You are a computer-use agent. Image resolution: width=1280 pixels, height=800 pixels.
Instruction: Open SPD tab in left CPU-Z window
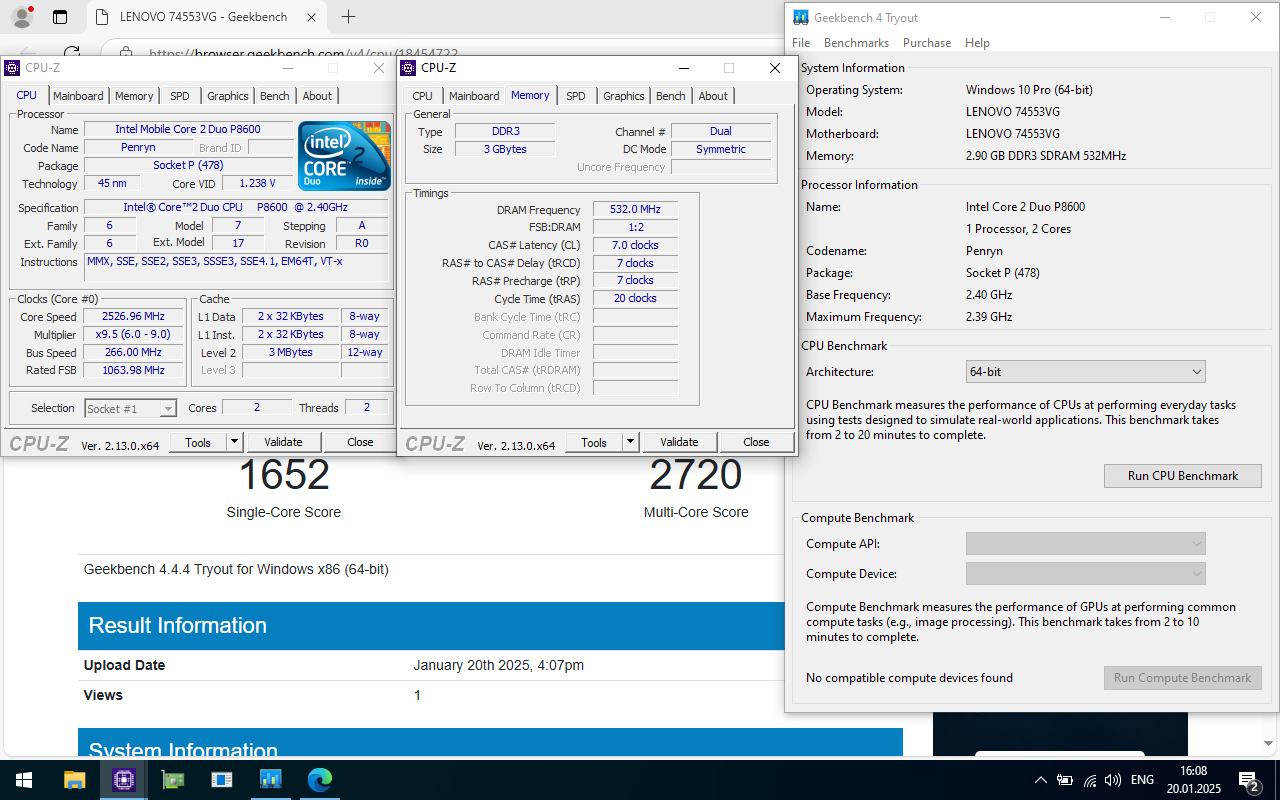[x=179, y=96]
